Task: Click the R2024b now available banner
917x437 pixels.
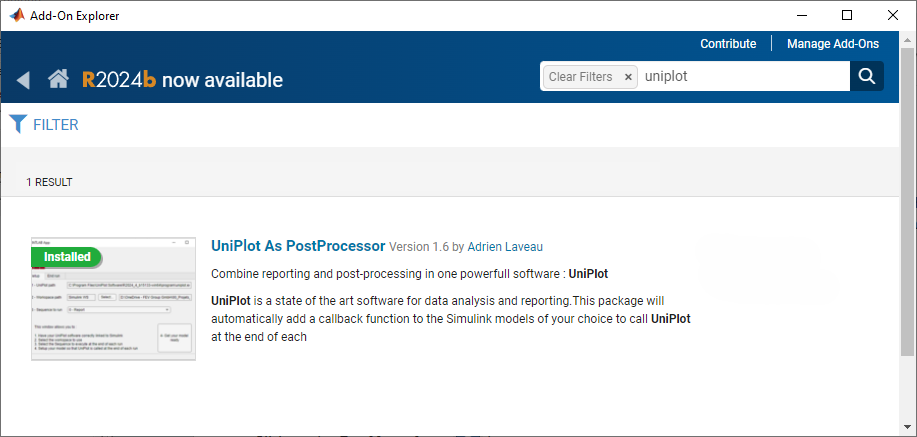Action: coord(182,80)
